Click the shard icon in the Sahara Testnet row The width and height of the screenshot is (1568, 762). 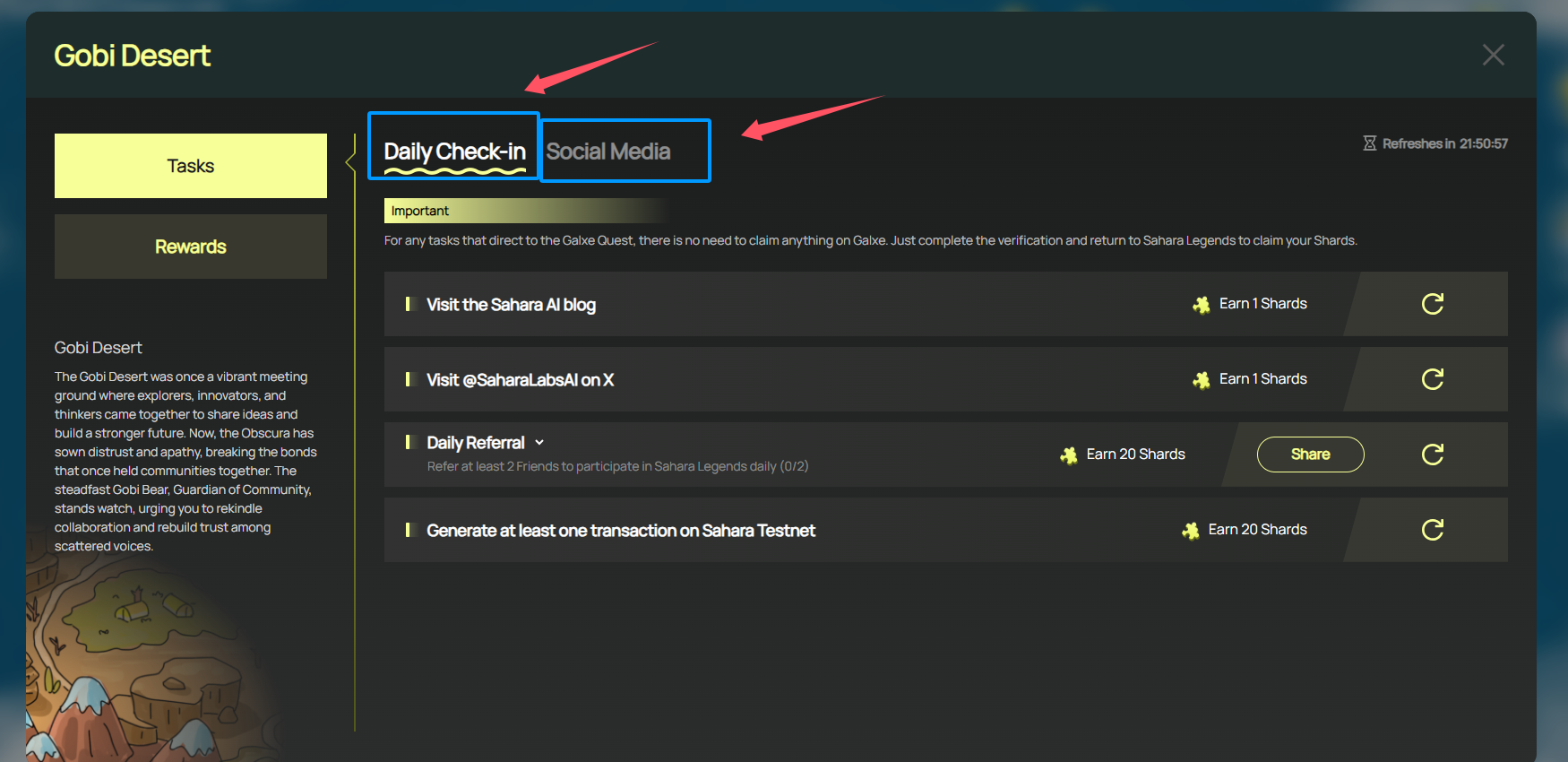pyautogui.click(x=1191, y=531)
